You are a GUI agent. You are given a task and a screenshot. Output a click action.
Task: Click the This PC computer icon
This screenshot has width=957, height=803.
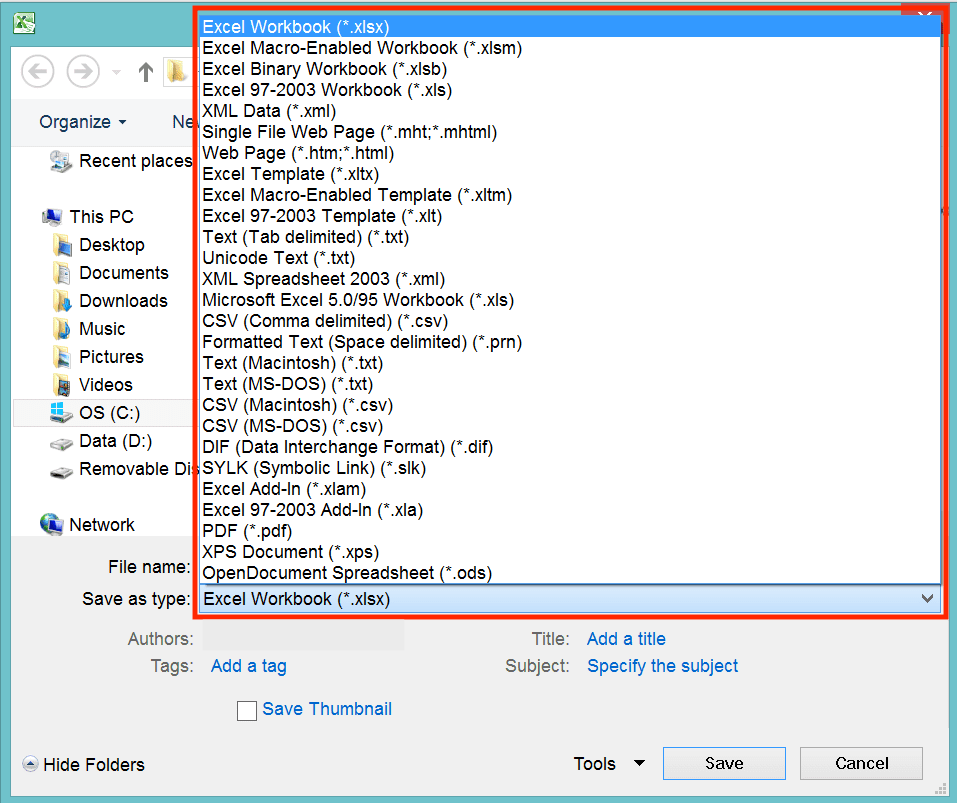pos(52,217)
